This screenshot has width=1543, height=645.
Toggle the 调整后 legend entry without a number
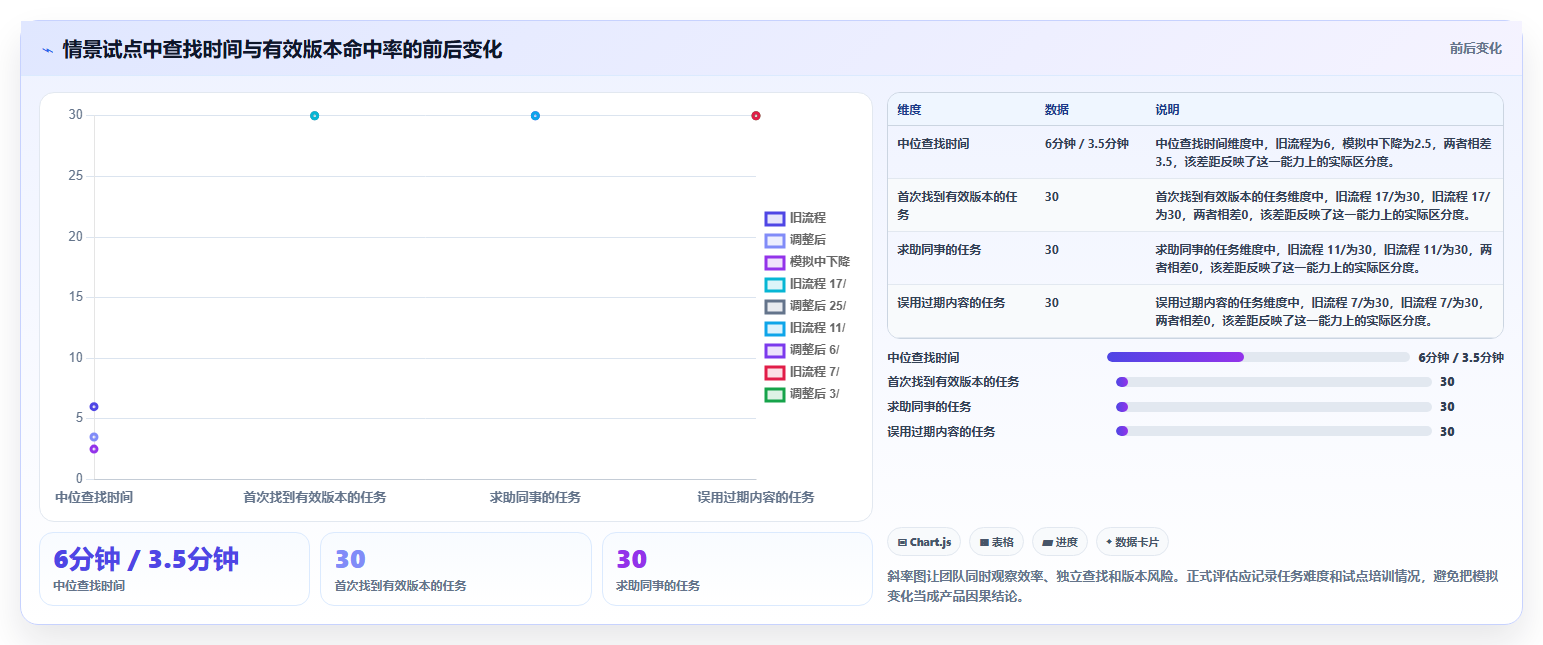click(796, 240)
